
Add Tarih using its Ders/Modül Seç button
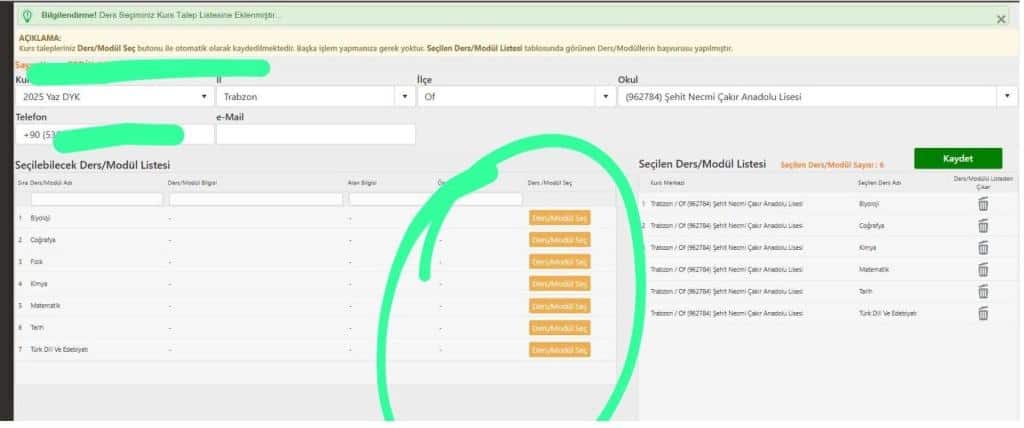point(559,328)
